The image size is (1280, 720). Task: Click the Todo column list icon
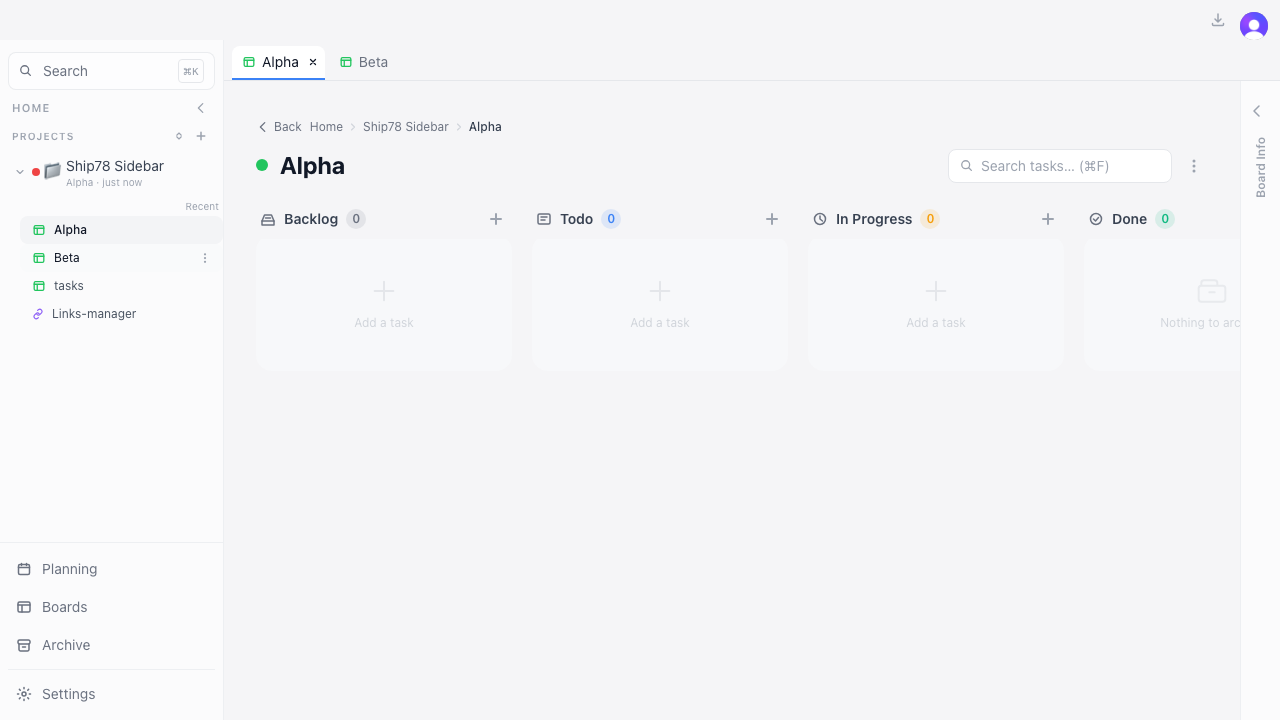[544, 219]
